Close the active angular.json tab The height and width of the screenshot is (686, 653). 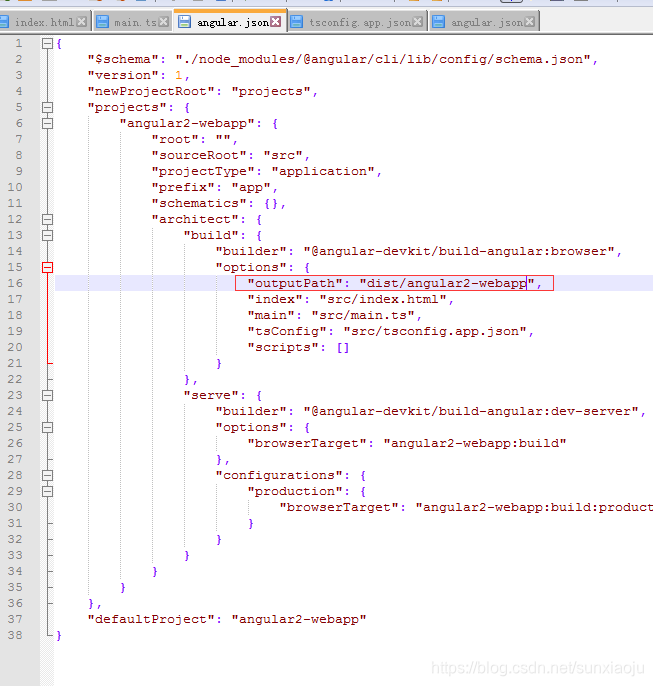pos(276,22)
